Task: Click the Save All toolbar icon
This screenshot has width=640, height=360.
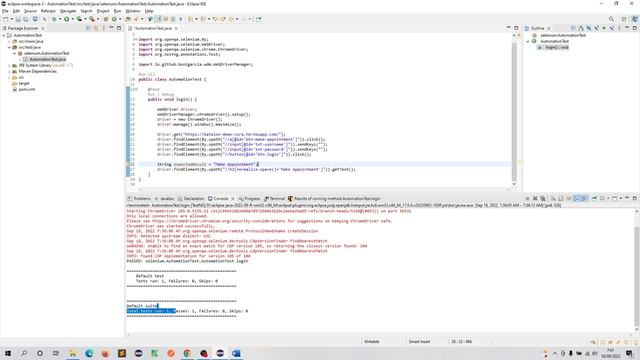Action: pos(26,19)
